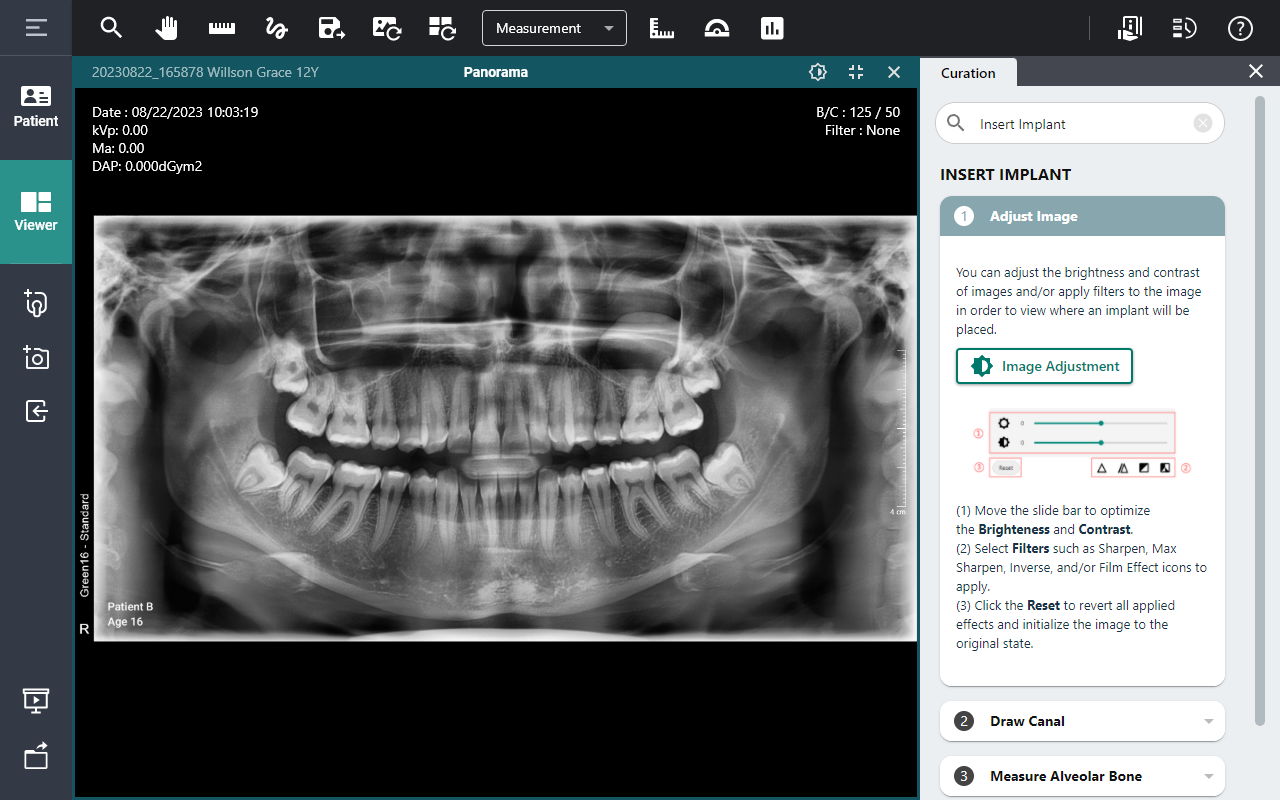1280x800 pixels.
Task: Select the magnifier zoom tool
Action: [111, 28]
